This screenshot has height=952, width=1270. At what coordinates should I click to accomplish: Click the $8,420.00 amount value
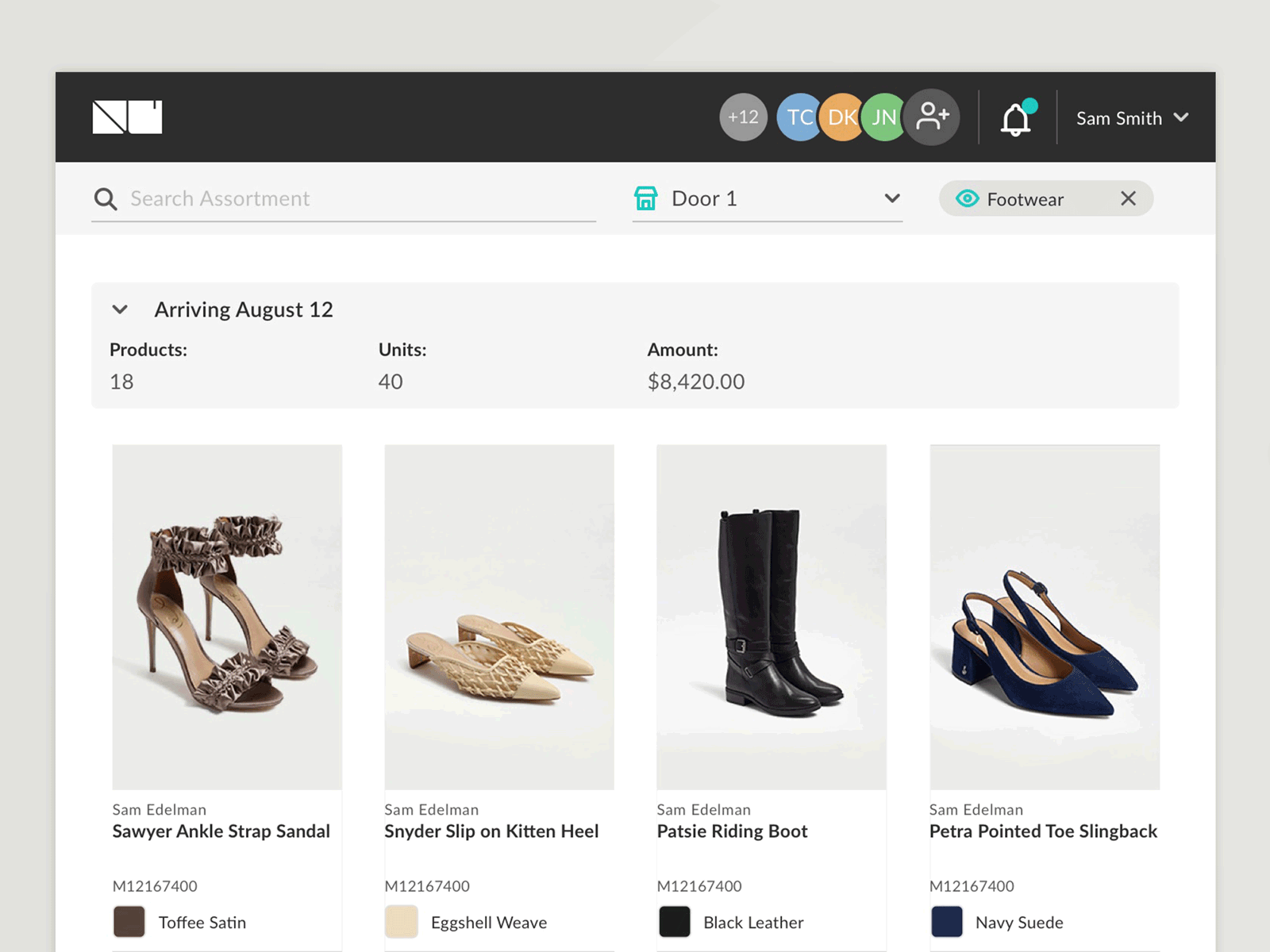point(696,382)
